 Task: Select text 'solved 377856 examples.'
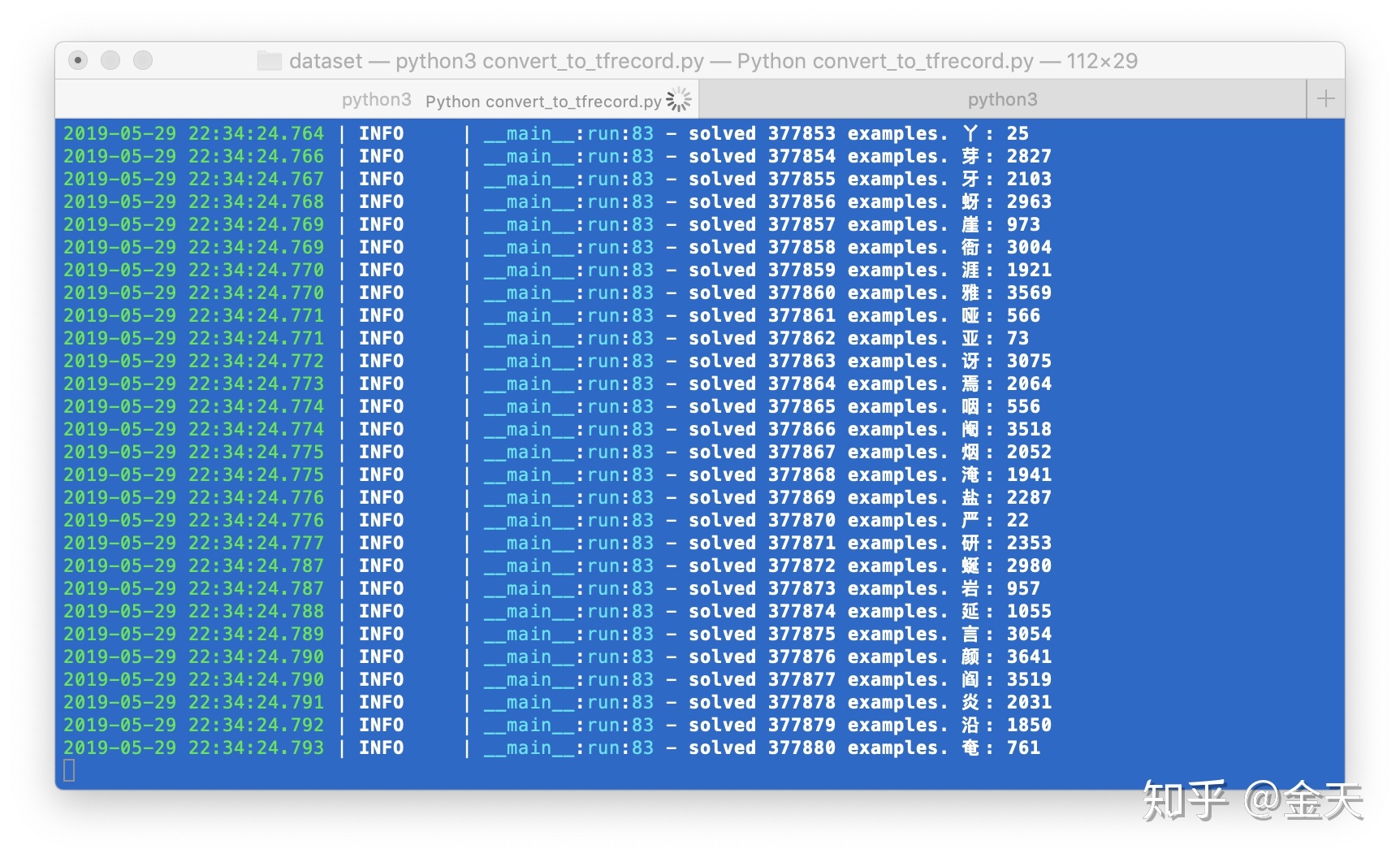819,201
